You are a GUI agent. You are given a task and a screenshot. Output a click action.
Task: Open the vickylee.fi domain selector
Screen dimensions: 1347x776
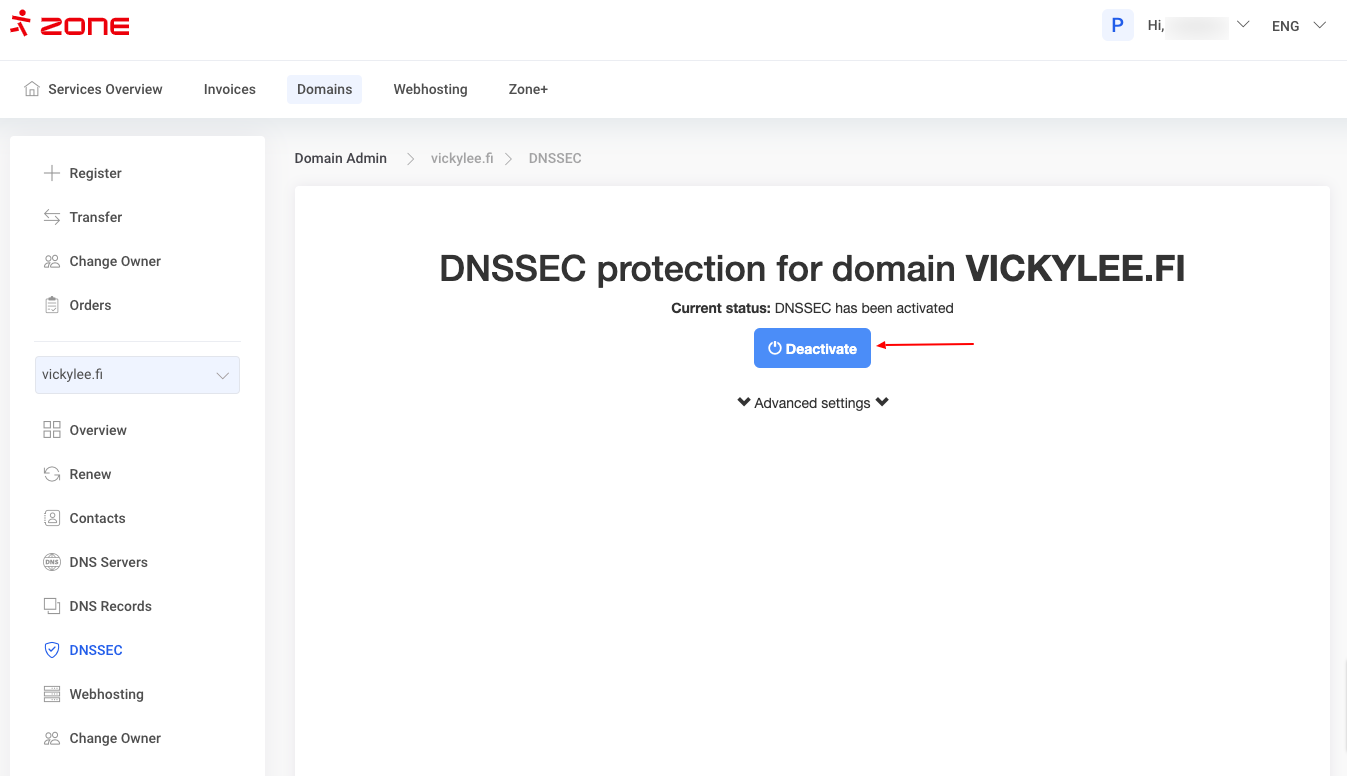pyautogui.click(x=137, y=375)
